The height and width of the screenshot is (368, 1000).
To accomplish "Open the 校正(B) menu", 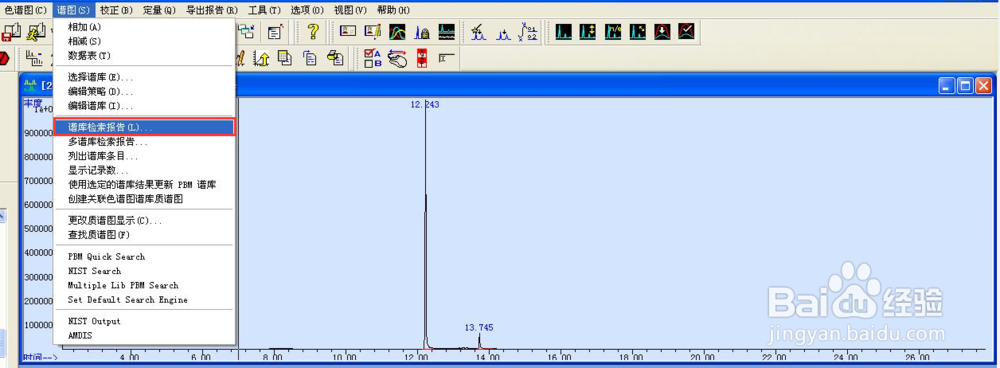I will click(x=117, y=10).
